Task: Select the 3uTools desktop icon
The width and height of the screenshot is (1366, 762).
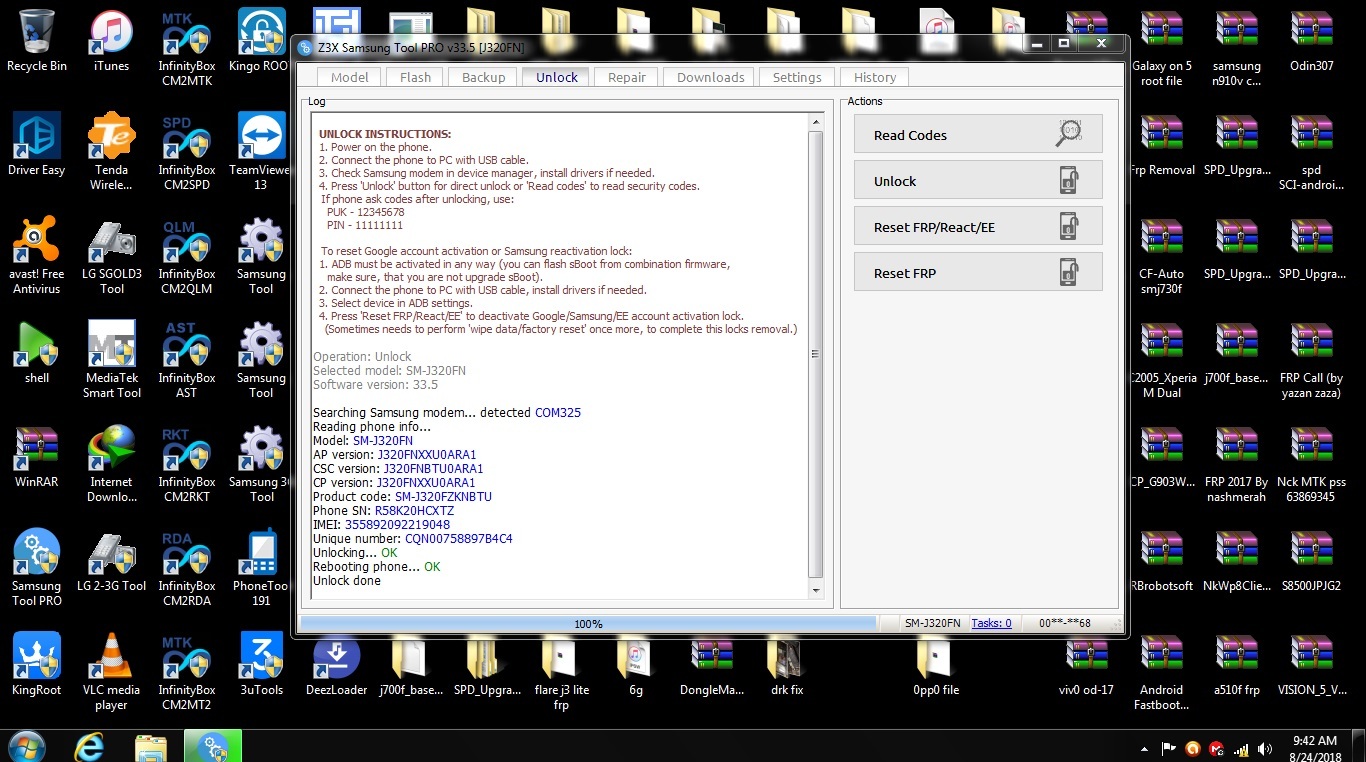Action: pos(261,664)
